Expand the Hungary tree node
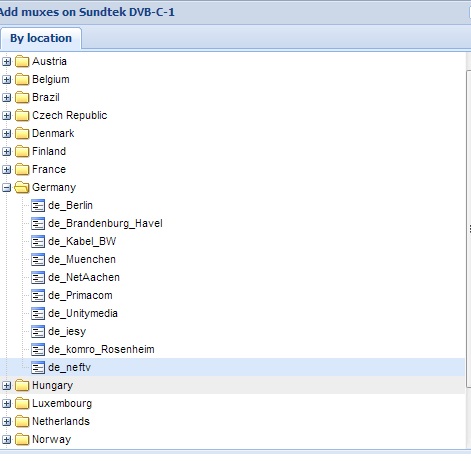Viewport: 471px width, 461px height. [6, 386]
